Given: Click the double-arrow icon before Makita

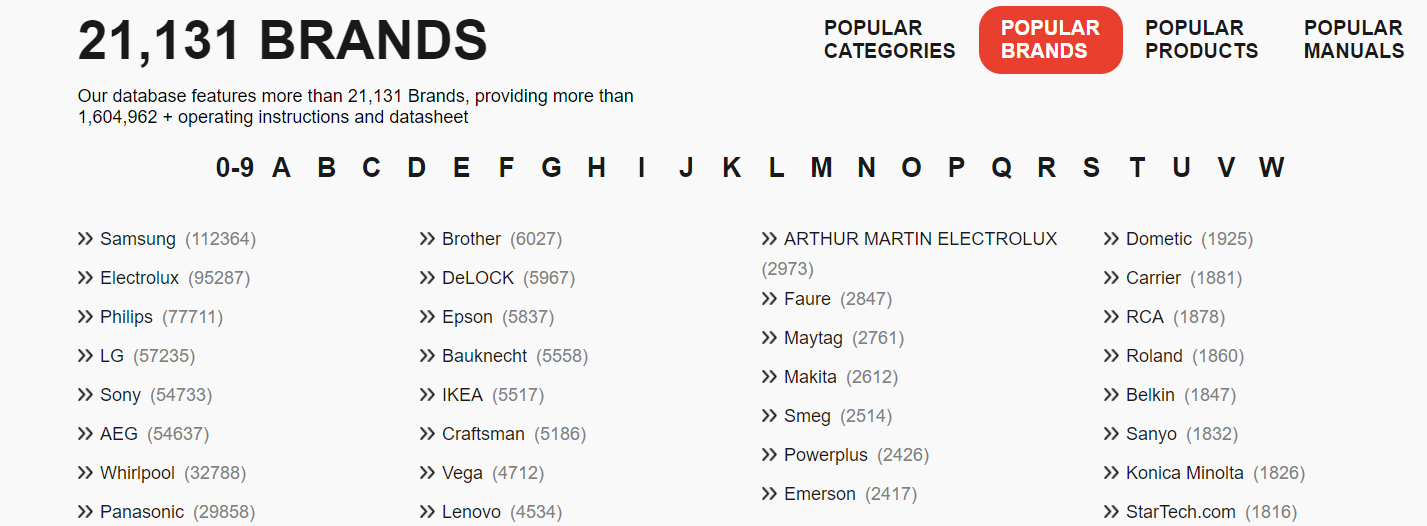Looking at the screenshot, I should (769, 377).
